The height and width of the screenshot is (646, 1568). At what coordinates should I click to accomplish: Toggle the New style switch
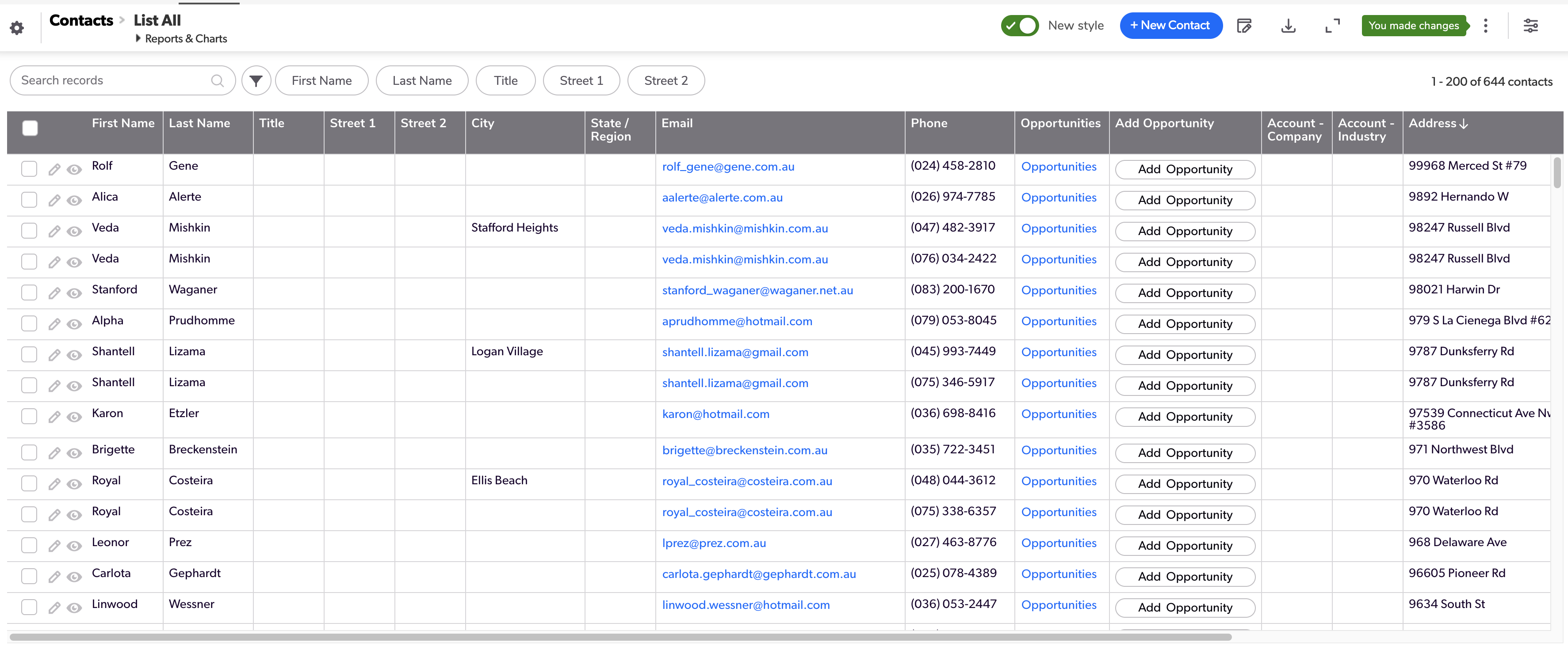1020,26
